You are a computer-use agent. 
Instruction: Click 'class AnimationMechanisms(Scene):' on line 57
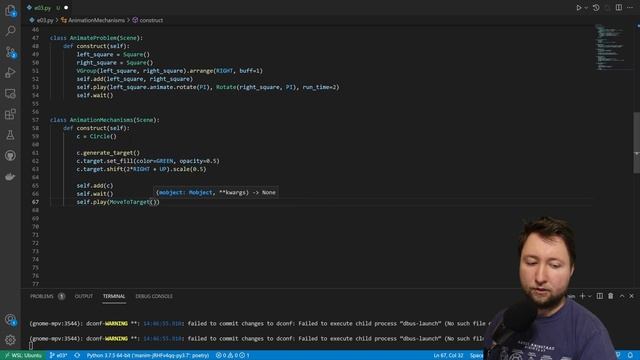[104, 120]
